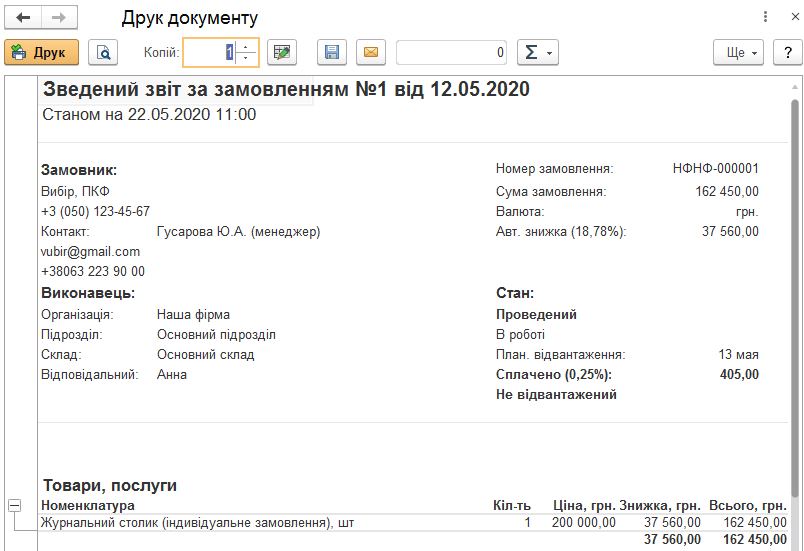Click paid amount 405,00
The width and height of the screenshot is (804, 551).
739,375
